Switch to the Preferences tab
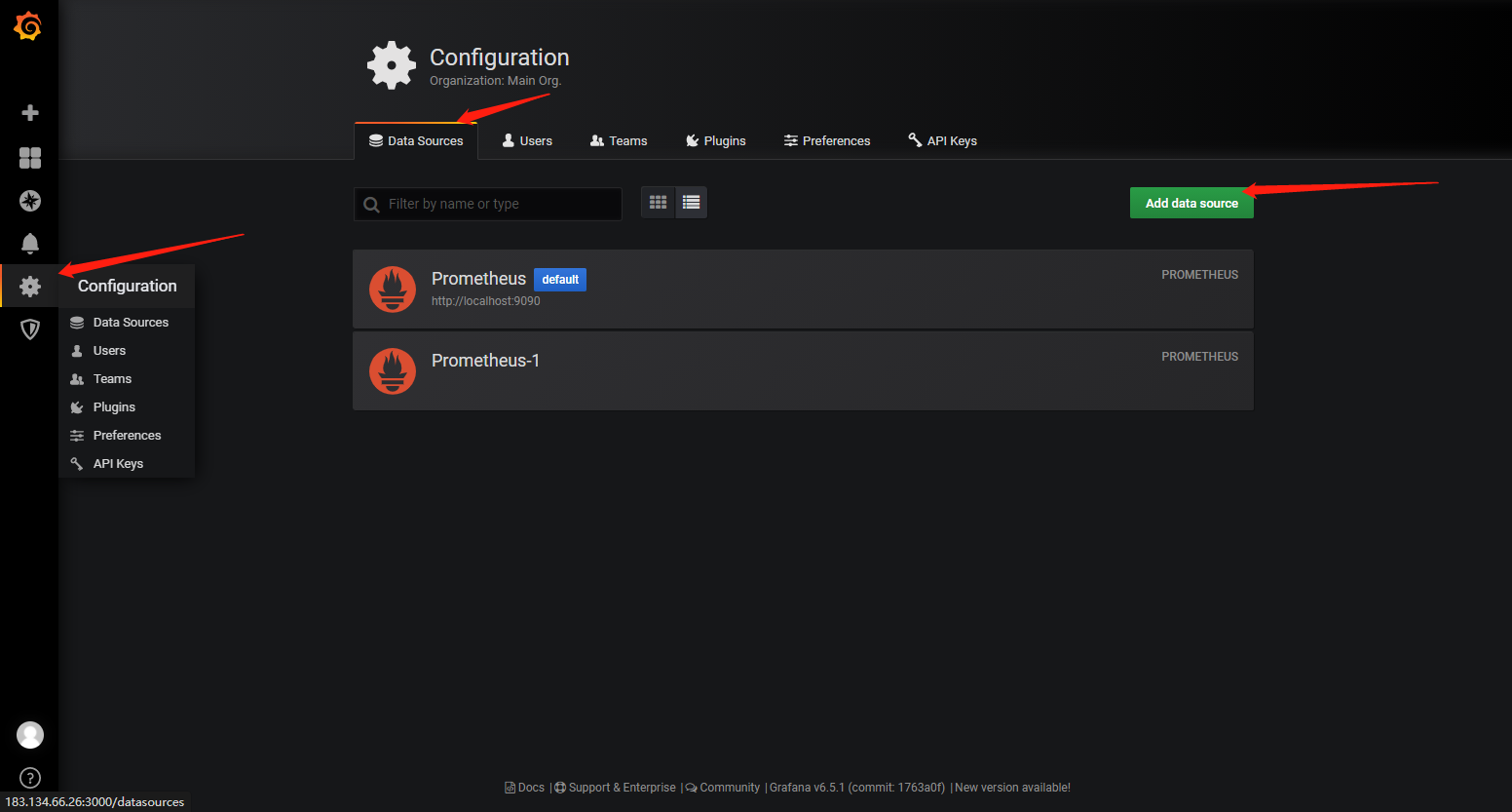The height and width of the screenshot is (812, 1512). (827, 141)
